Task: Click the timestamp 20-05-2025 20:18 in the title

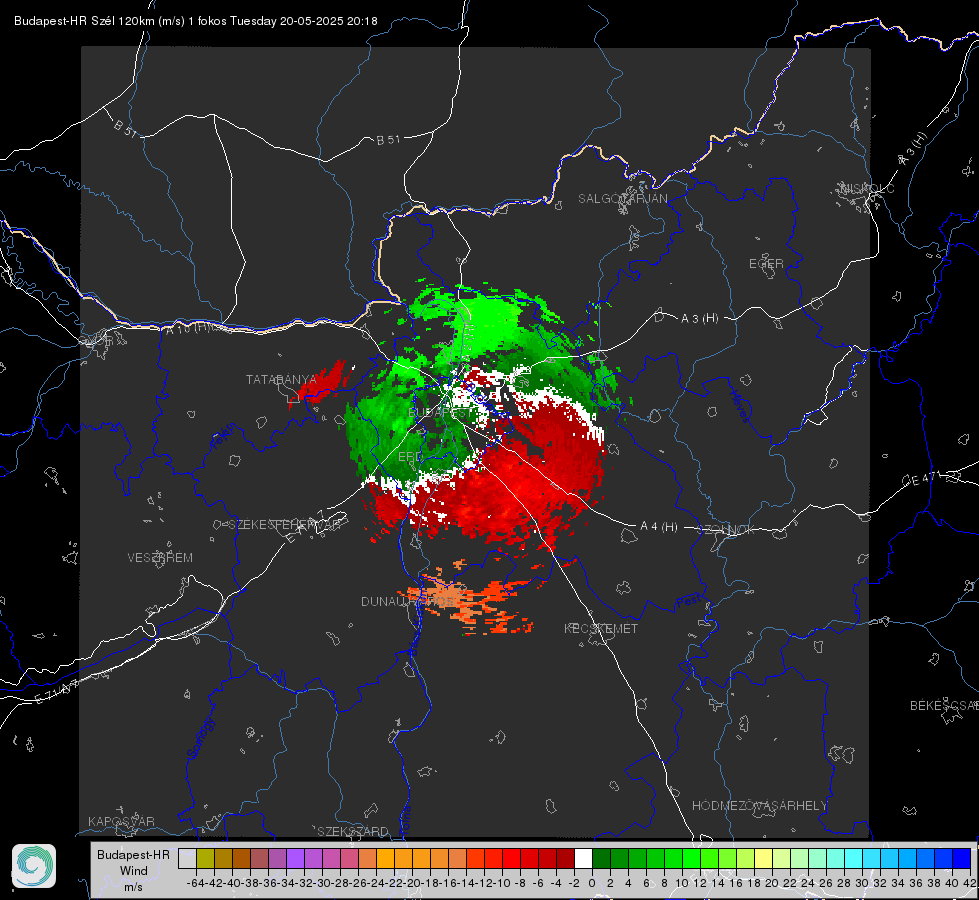Action: (328, 21)
